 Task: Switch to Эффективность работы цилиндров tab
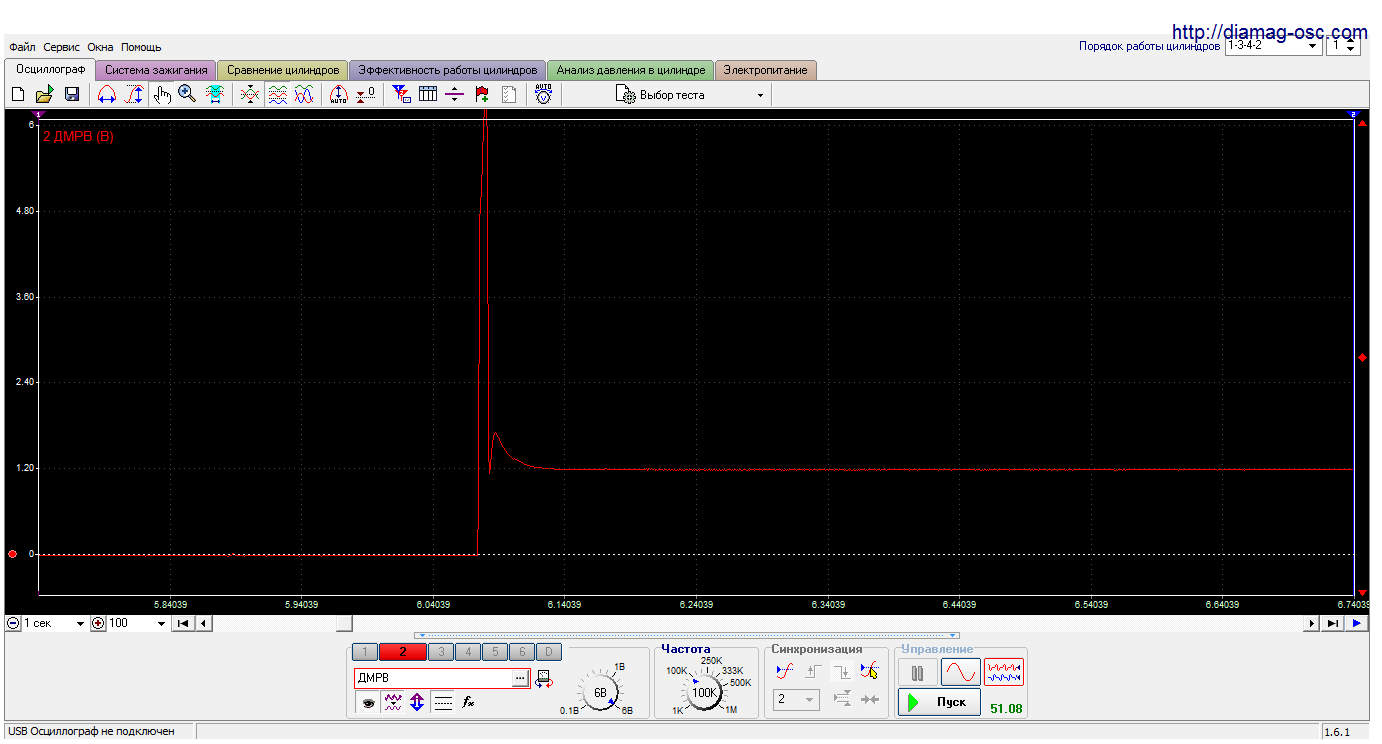447,70
